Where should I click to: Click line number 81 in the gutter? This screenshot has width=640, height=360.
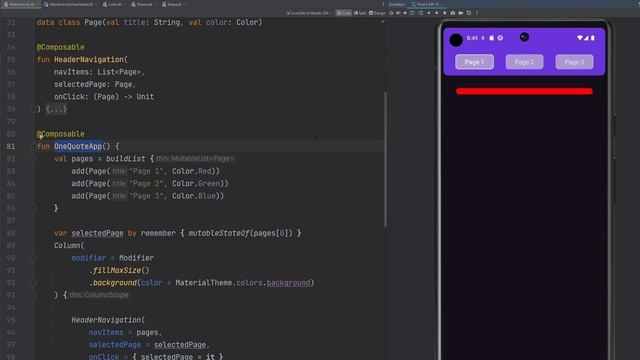point(11,146)
